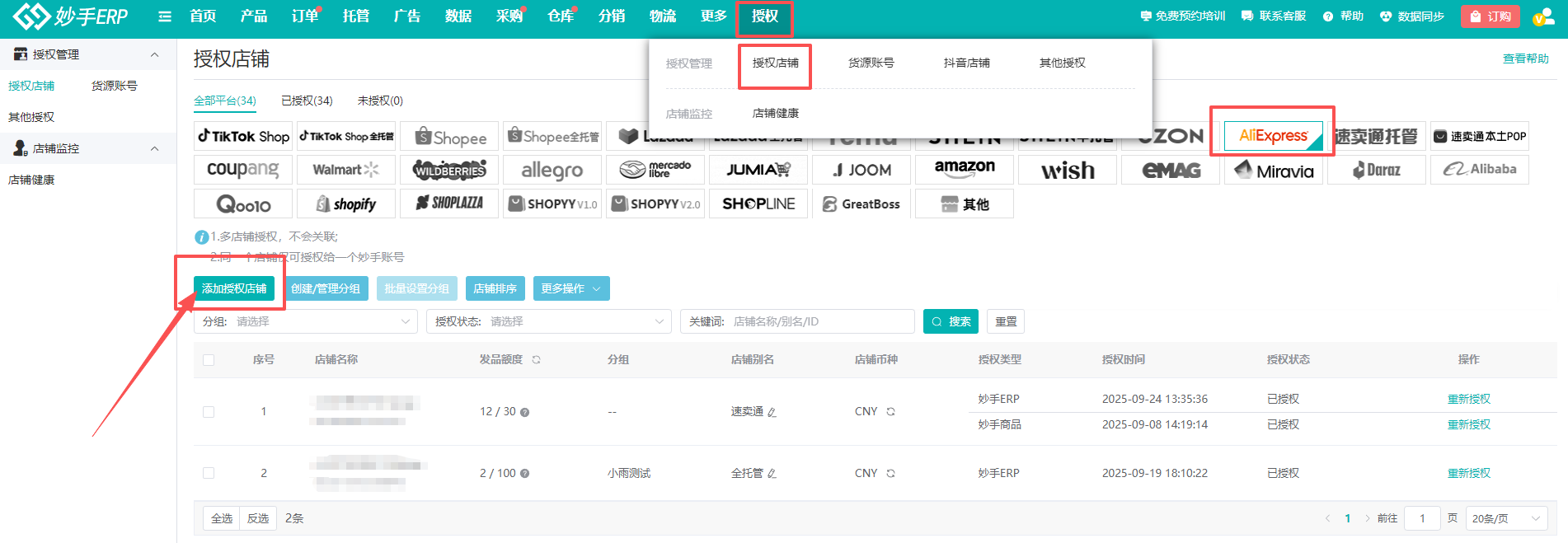Image resolution: width=1568 pixels, height=543 pixels.
Task: Click the 添加授权店铺 button
Action: click(x=234, y=288)
